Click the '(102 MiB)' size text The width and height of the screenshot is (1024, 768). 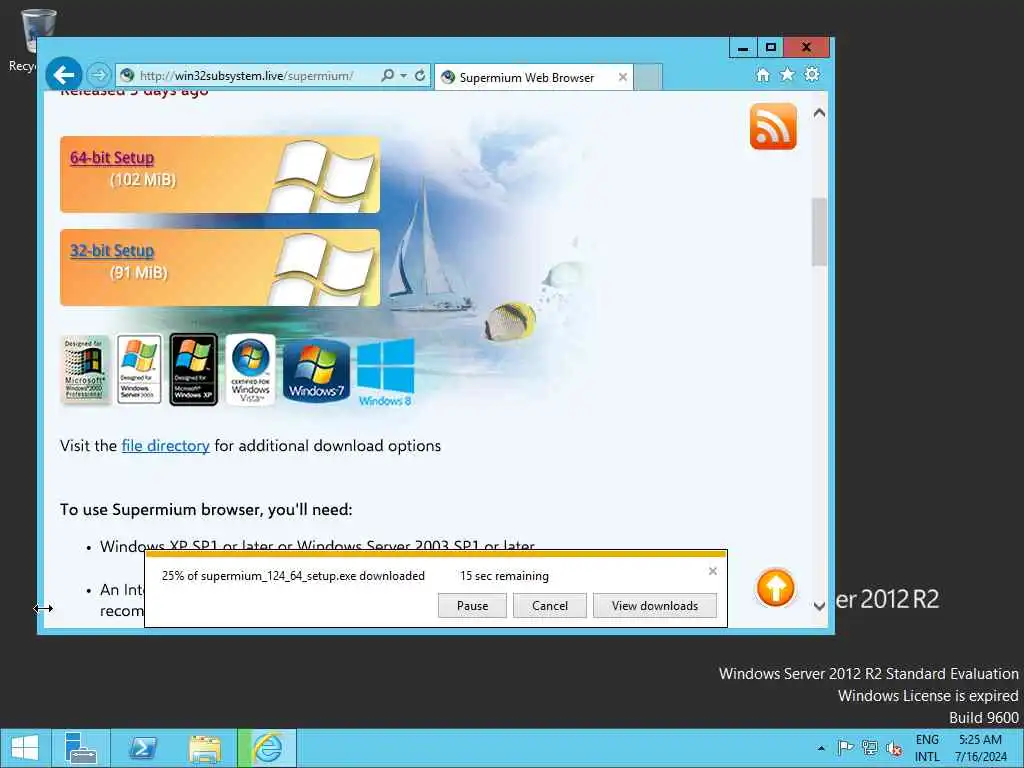click(143, 180)
